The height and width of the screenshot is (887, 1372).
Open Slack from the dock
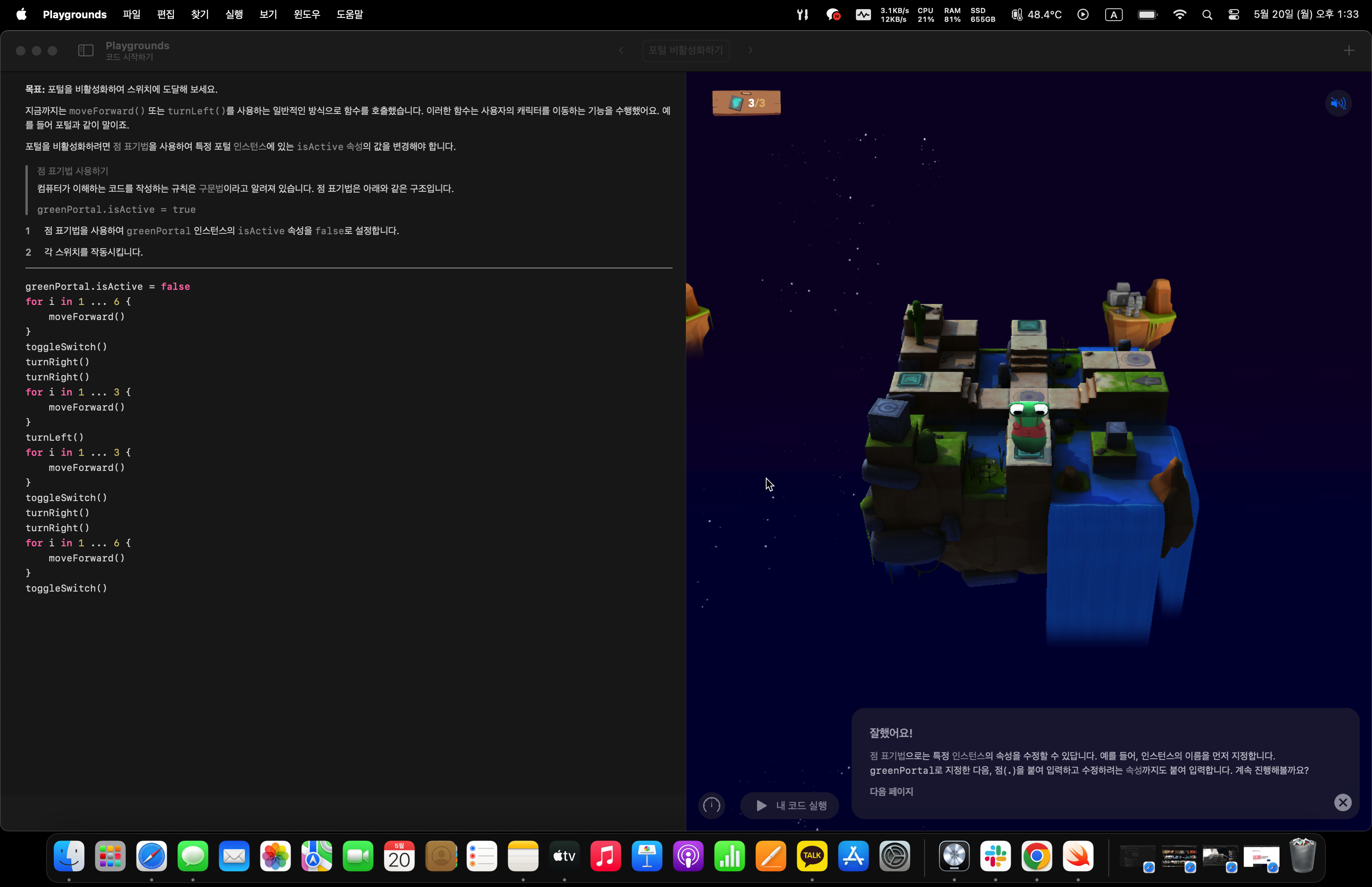pos(996,856)
